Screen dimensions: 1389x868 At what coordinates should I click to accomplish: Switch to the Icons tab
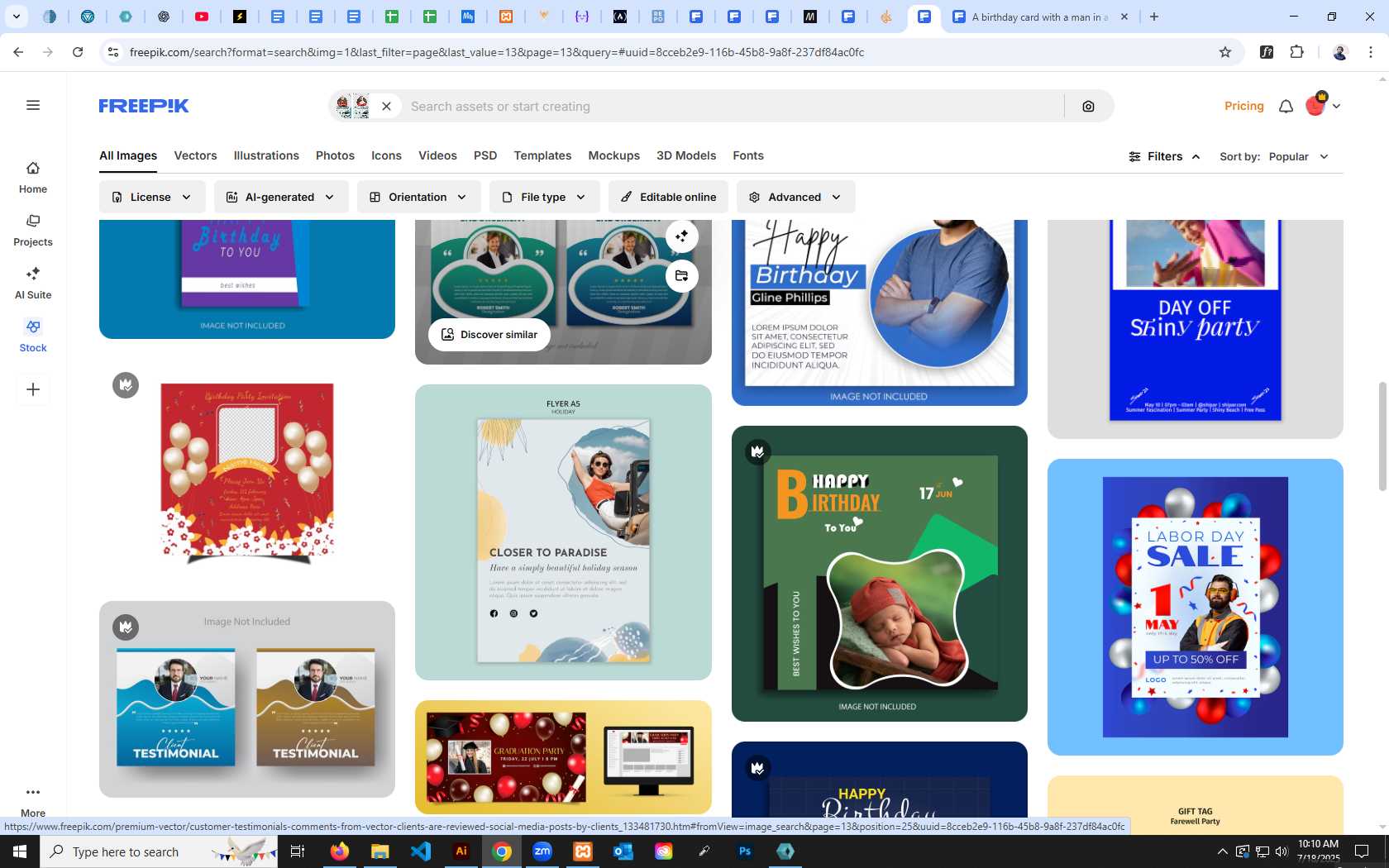coord(386,155)
